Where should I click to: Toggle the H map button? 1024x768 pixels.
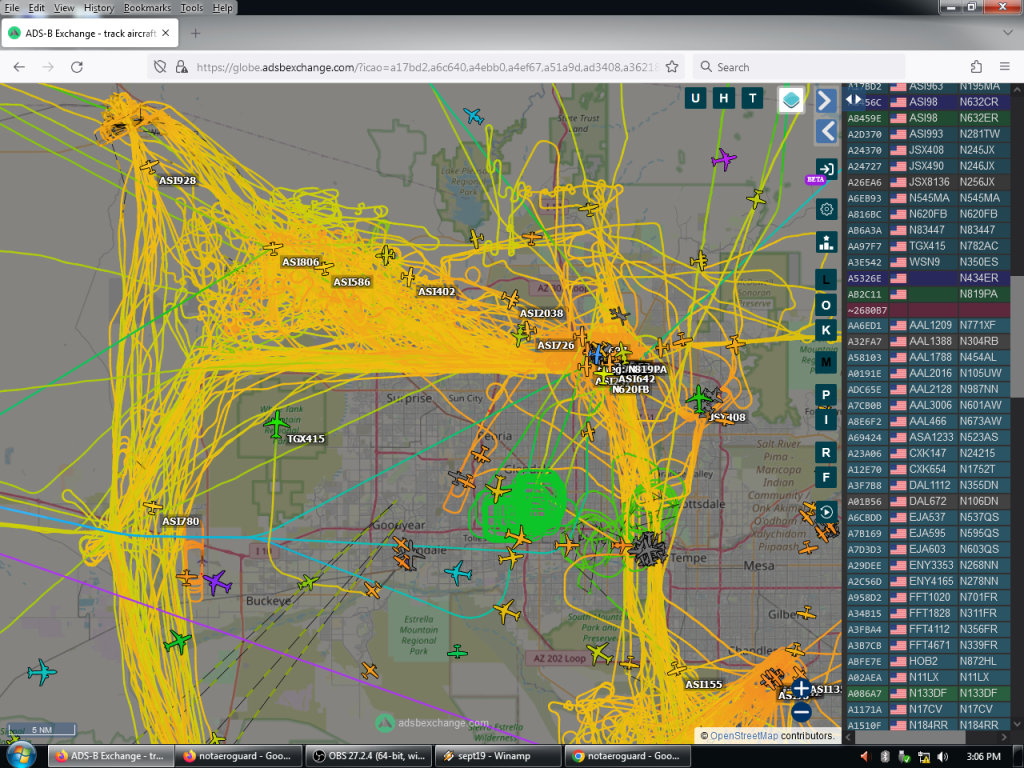724,99
